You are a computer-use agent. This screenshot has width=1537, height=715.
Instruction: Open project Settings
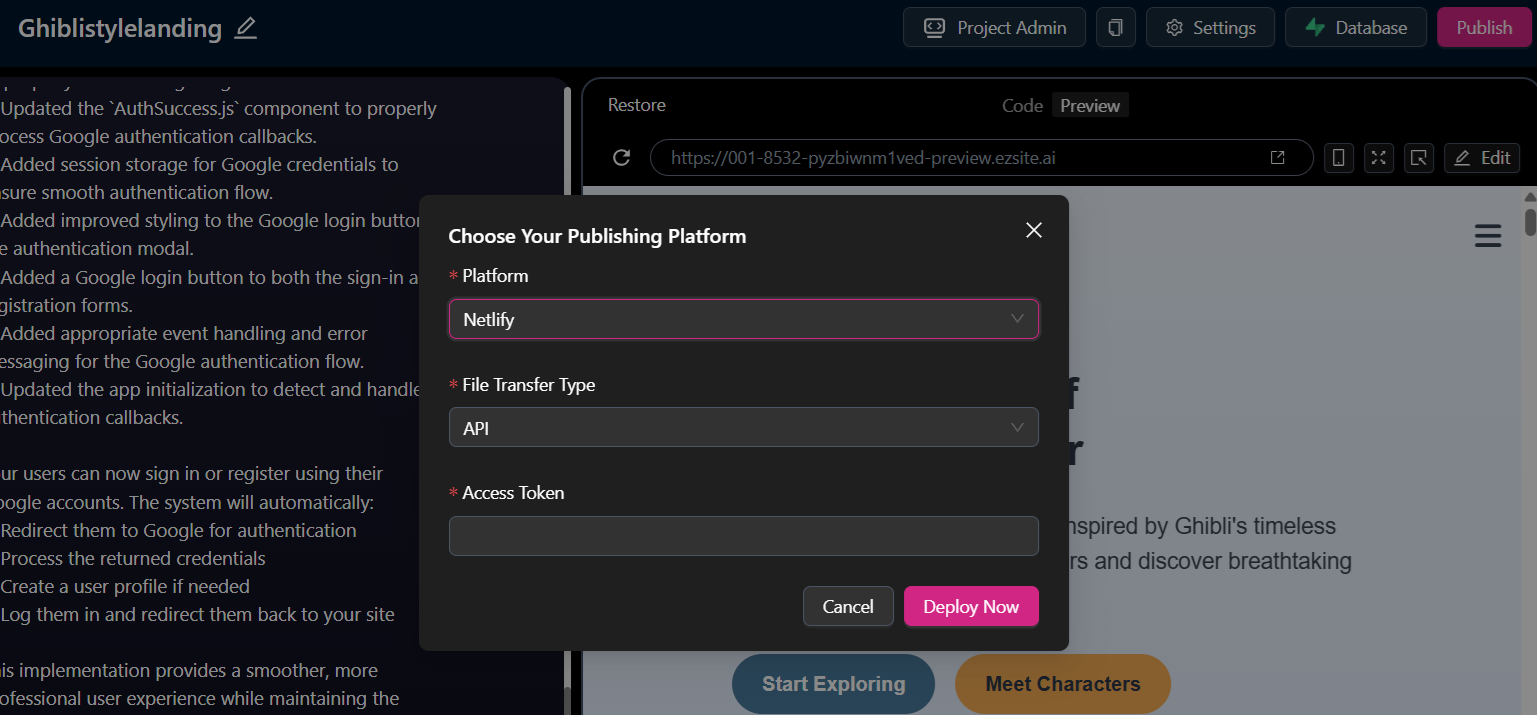pyautogui.click(x=1210, y=28)
